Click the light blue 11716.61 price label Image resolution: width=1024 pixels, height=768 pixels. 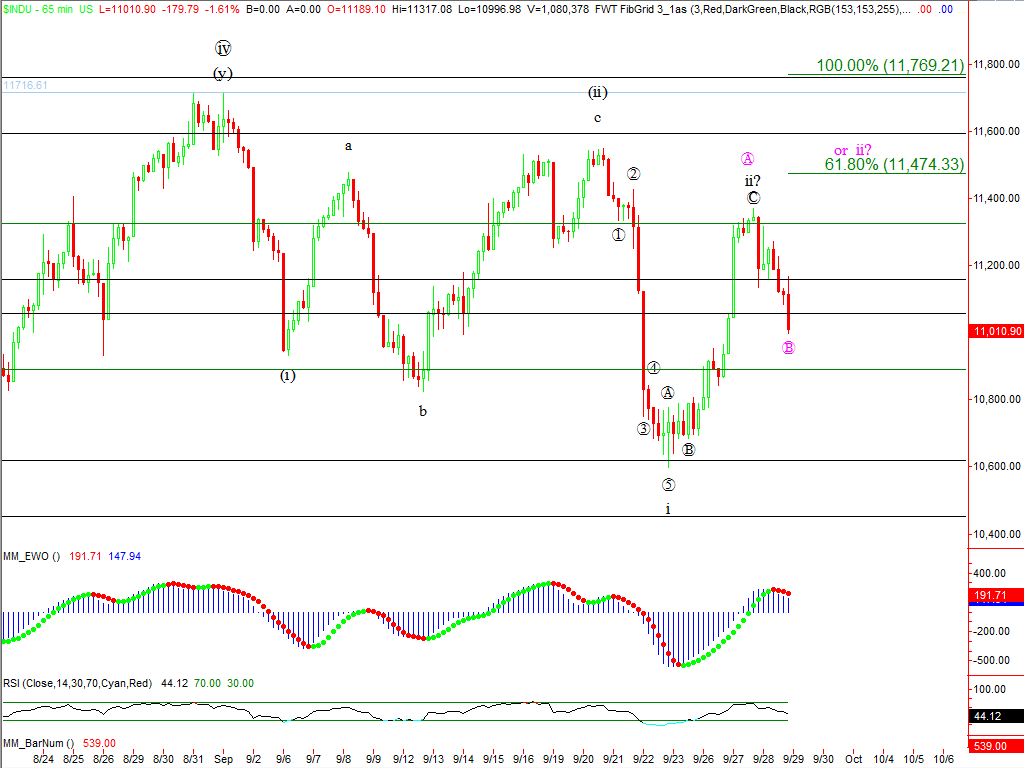click(x=25, y=86)
